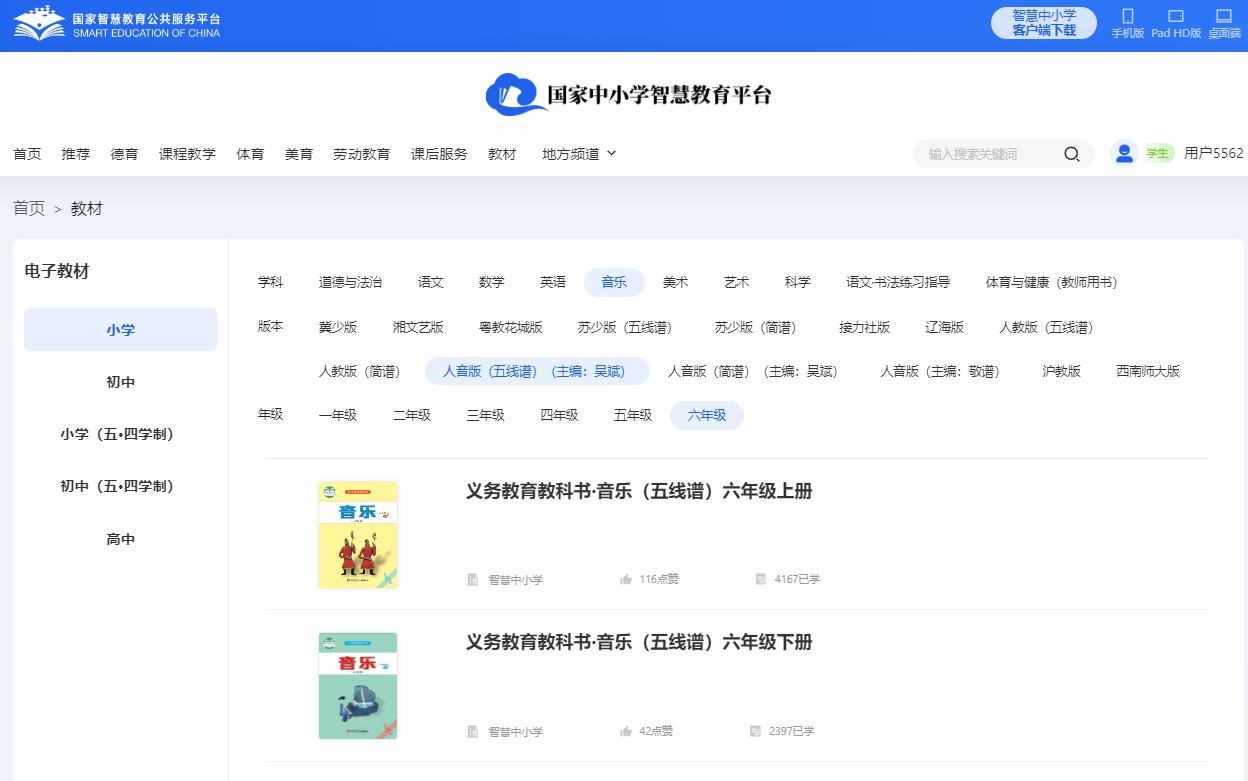1248x781 pixels.
Task: Select edition 接力社版
Action: coord(865,327)
